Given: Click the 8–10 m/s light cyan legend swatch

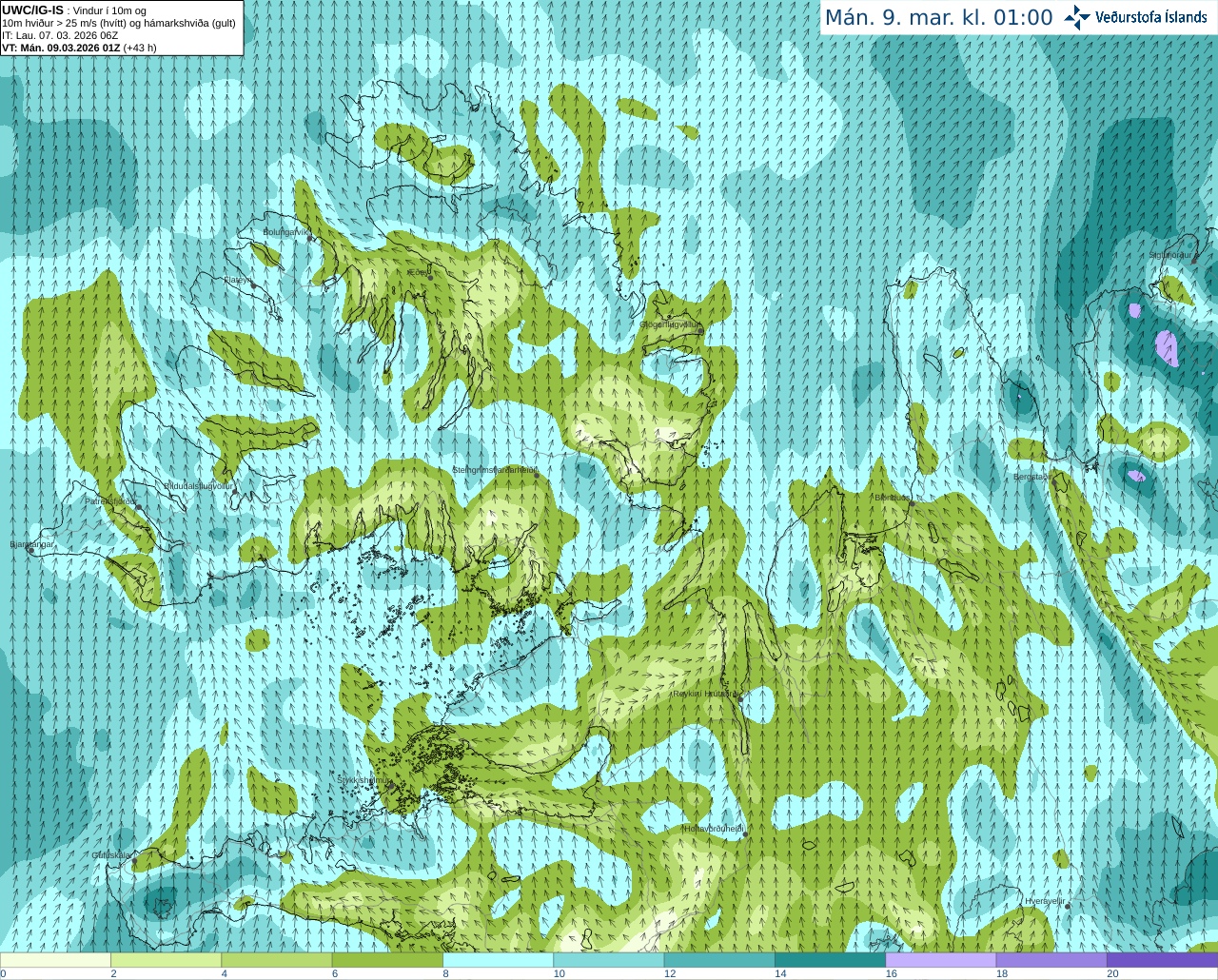Looking at the screenshot, I should (x=498, y=960).
